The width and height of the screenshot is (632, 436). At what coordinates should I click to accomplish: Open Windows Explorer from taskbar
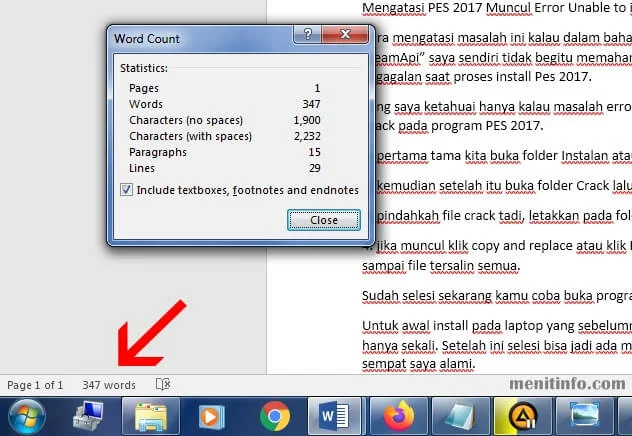(151, 417)
